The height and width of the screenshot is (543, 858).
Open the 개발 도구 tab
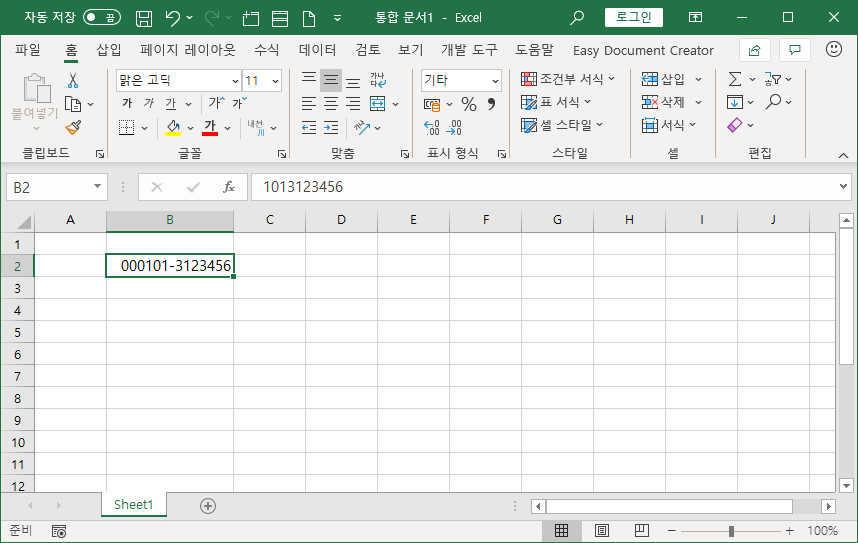(x=469, y=50)
